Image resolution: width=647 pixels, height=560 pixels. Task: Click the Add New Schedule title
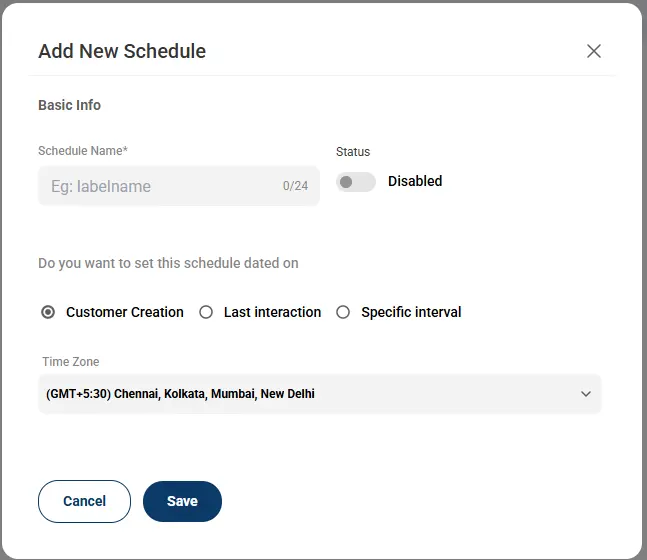(122, 51)
